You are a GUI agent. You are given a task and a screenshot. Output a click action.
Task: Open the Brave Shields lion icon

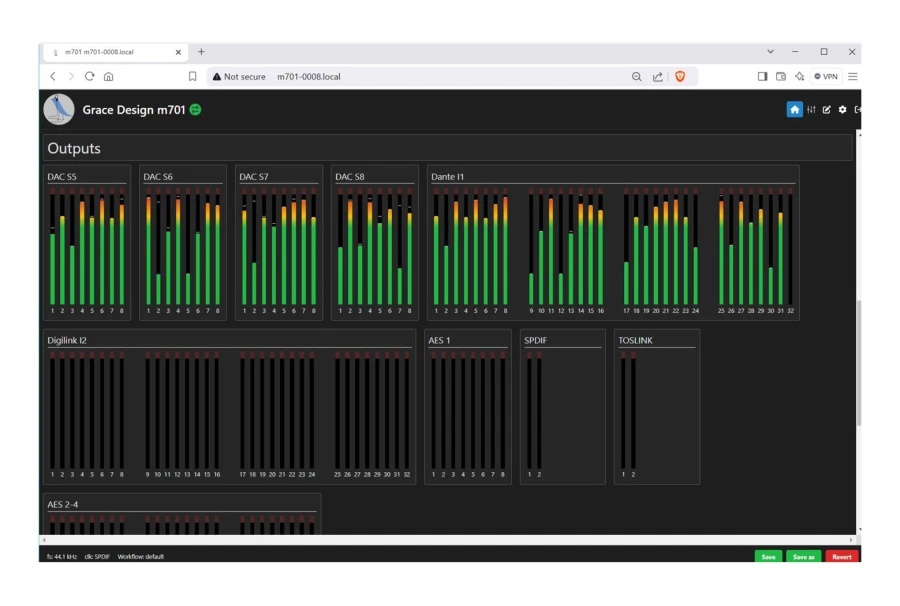680,76
